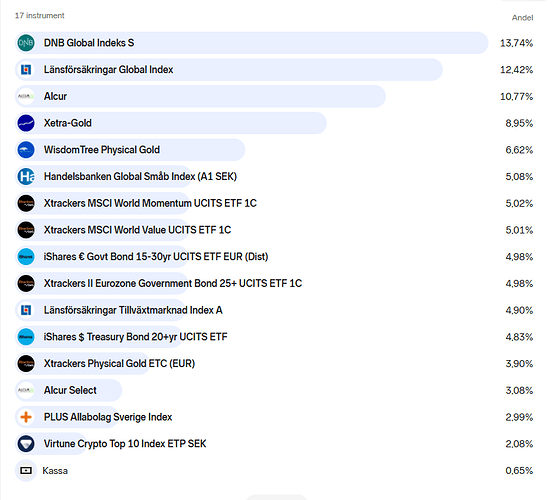Click the Handelsbanken Global Småb Index logo
The image size is (556, 500).
tap(26, 176)
